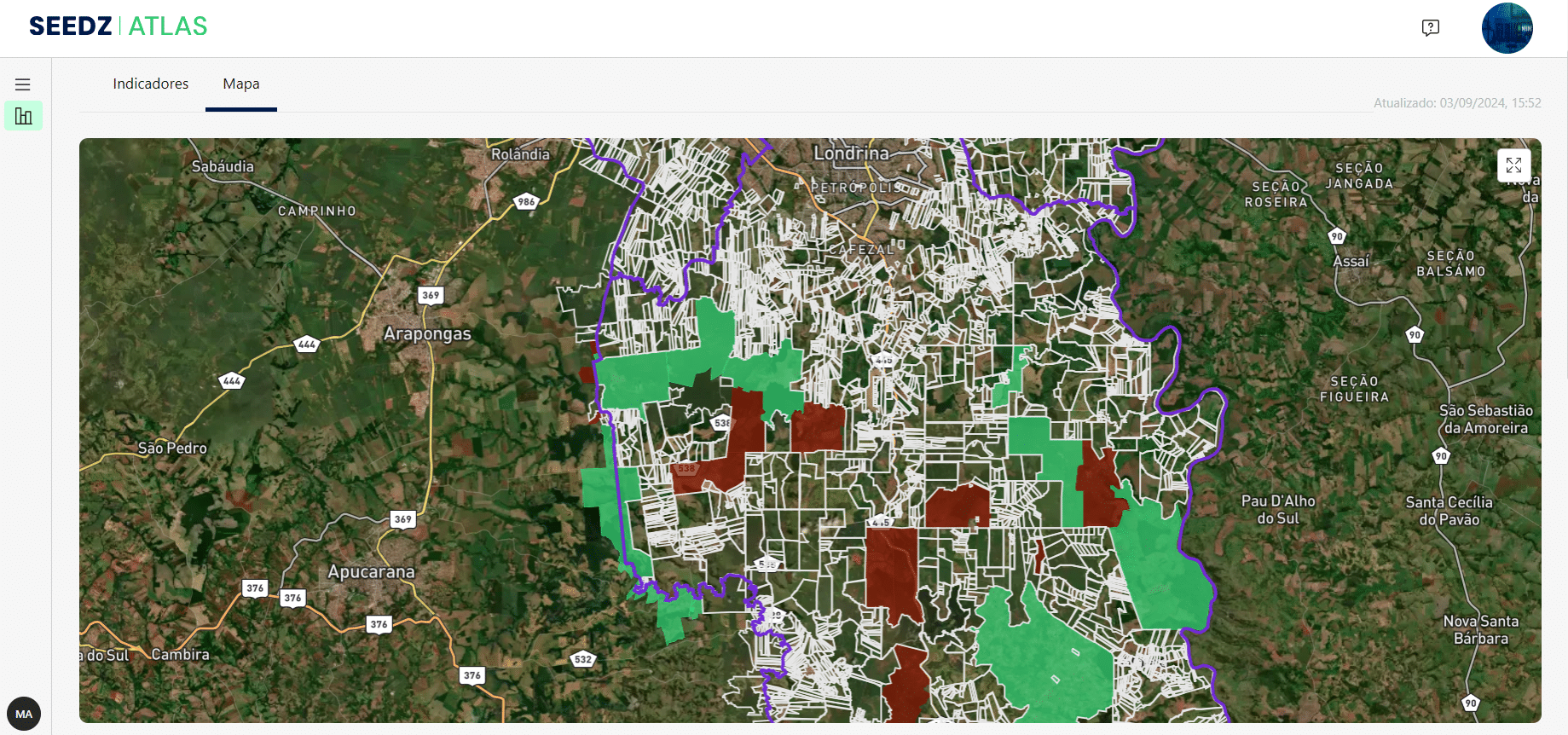Switch to the Indicadores tab
Image resolution: width=1568 pixels, height=735 pixels.
pyautogui.click(x=151, y=84)
